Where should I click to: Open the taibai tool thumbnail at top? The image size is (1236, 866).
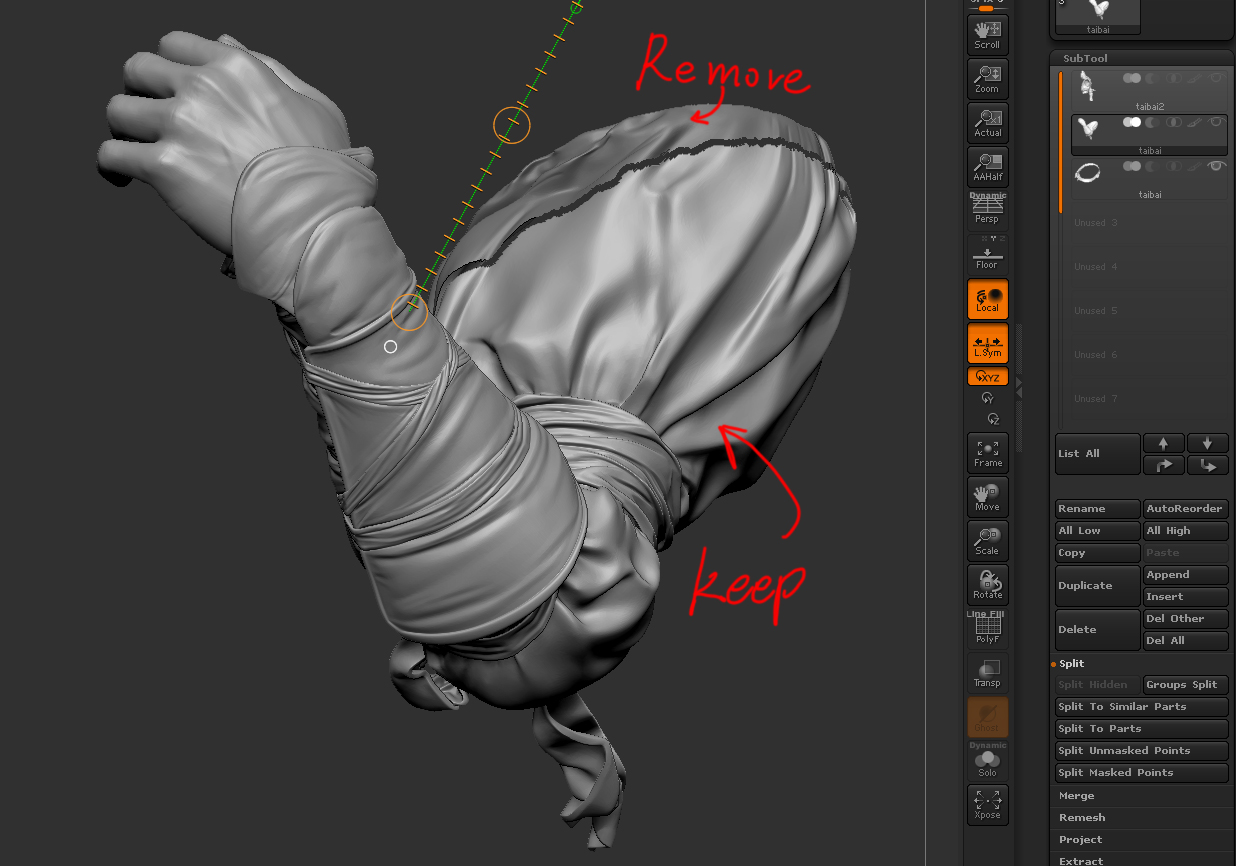click(1099, 16)
